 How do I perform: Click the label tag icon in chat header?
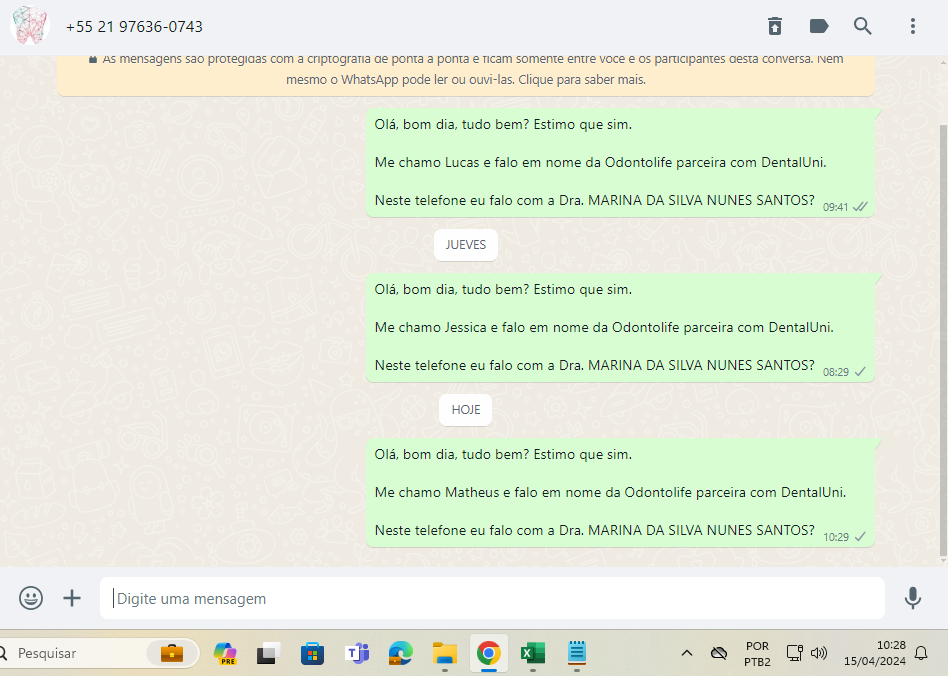coord(819,26)
